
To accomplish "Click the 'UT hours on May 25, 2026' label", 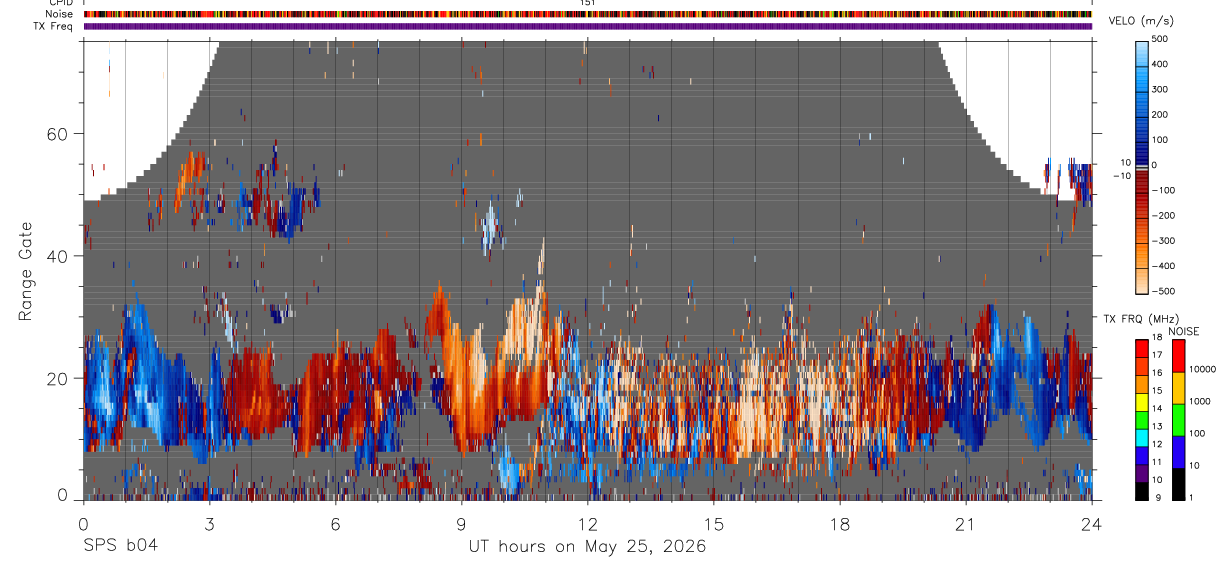I will click(588, 547).
